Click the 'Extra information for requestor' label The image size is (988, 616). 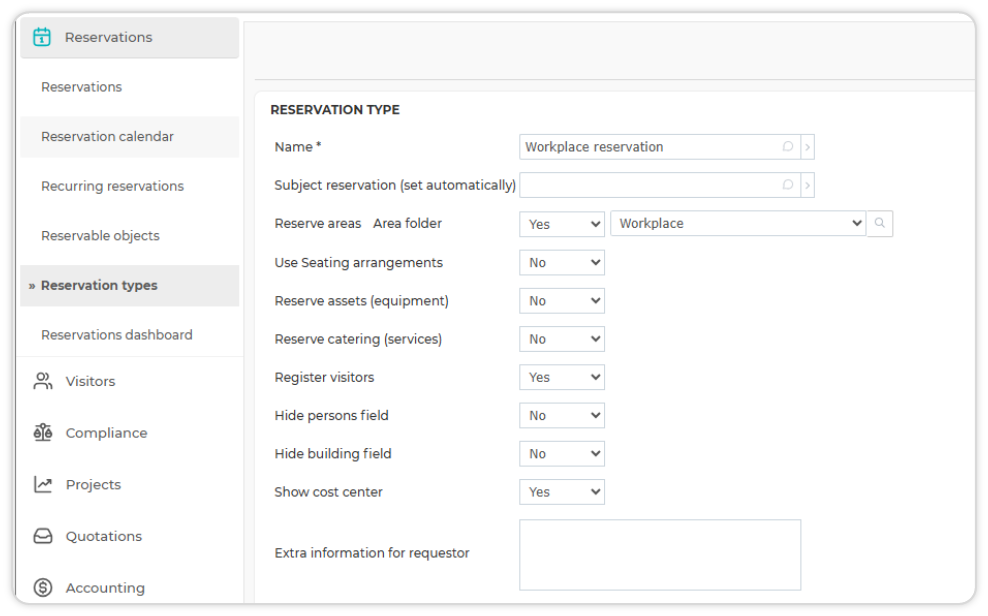point(372,553)
